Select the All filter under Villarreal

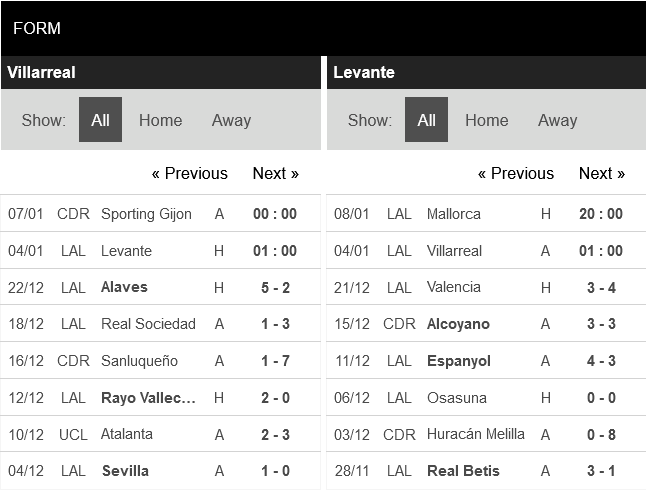pyautogui.click(x=100, y=120)
